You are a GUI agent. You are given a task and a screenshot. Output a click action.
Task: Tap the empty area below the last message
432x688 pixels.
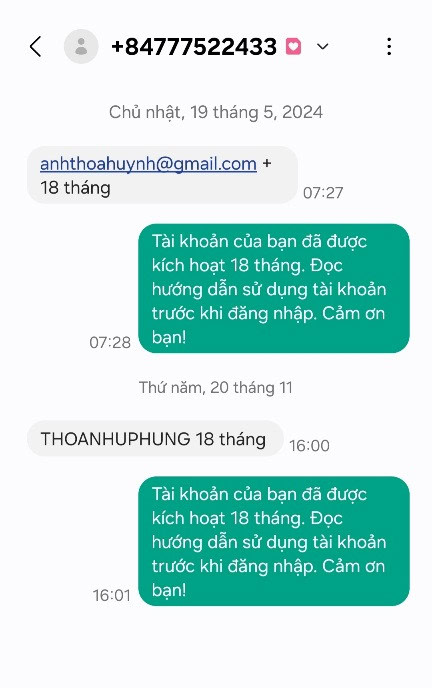click(x=216, y=647)
